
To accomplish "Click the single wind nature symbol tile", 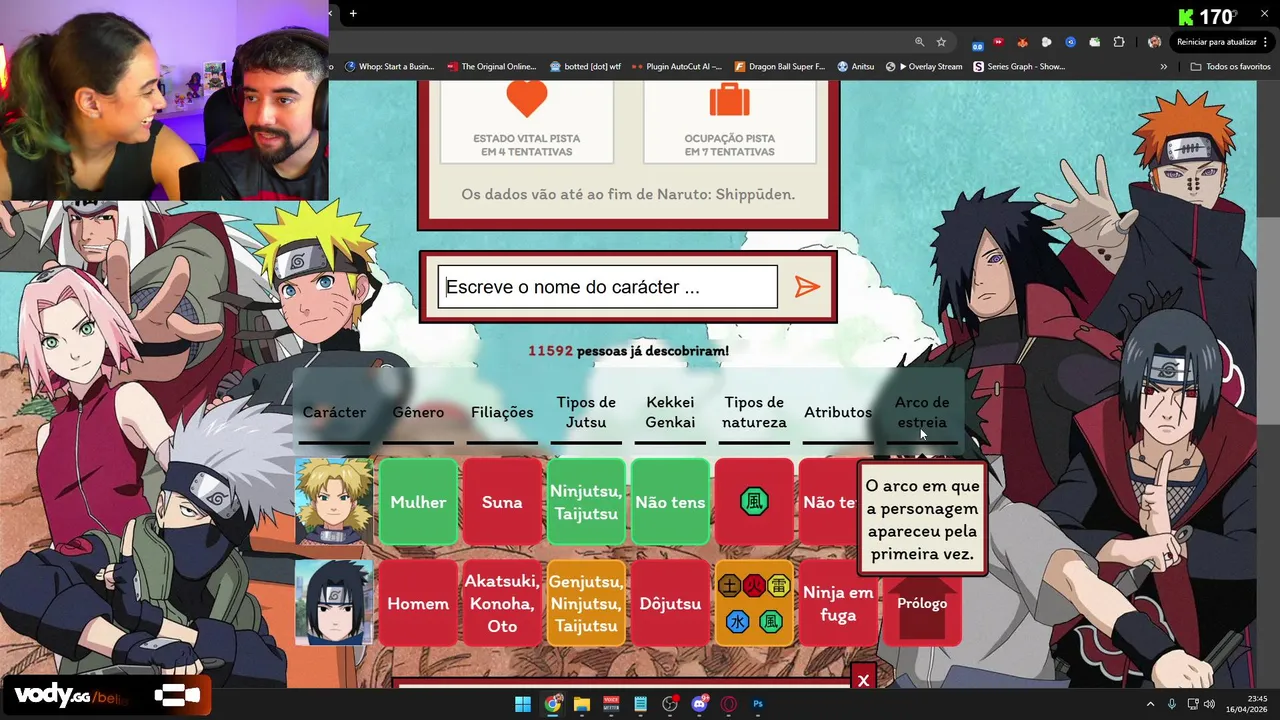I will click(x=754, y=502).
